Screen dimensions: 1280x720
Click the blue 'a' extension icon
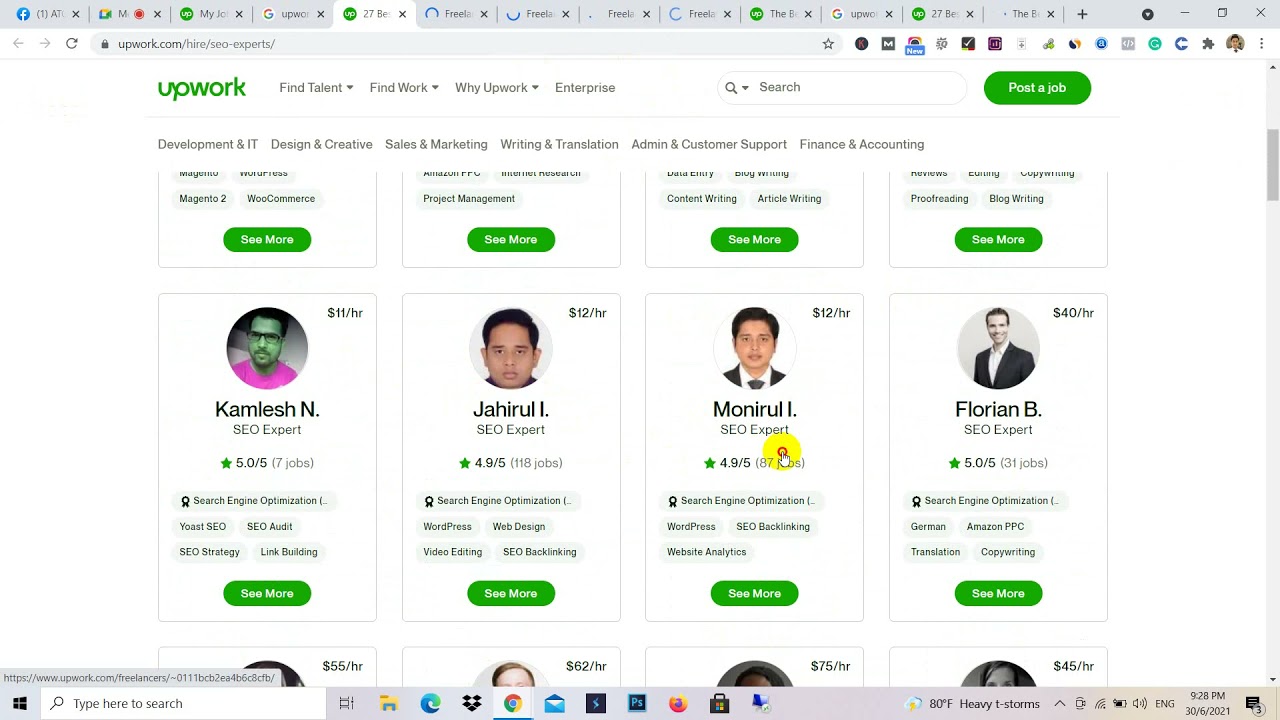pyautogui.click(x=1101, y=44)
